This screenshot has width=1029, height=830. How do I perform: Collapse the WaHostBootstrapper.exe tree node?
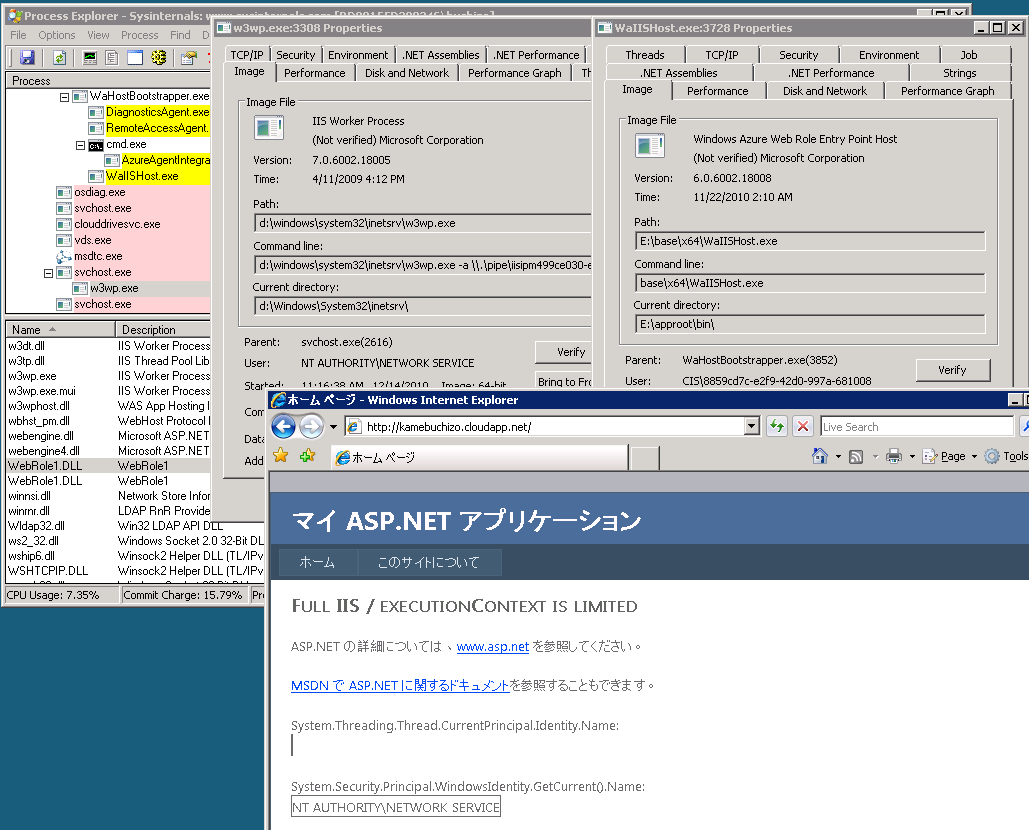click(x=65, y=97)
